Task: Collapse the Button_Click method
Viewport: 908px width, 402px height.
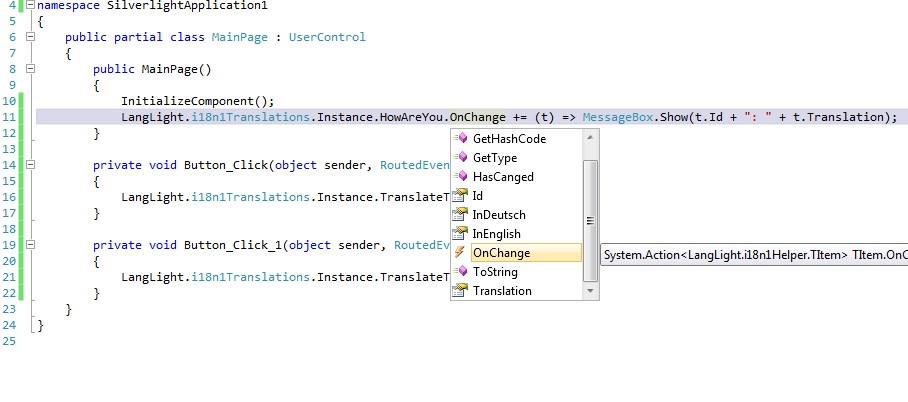Action: pos(31,165)
